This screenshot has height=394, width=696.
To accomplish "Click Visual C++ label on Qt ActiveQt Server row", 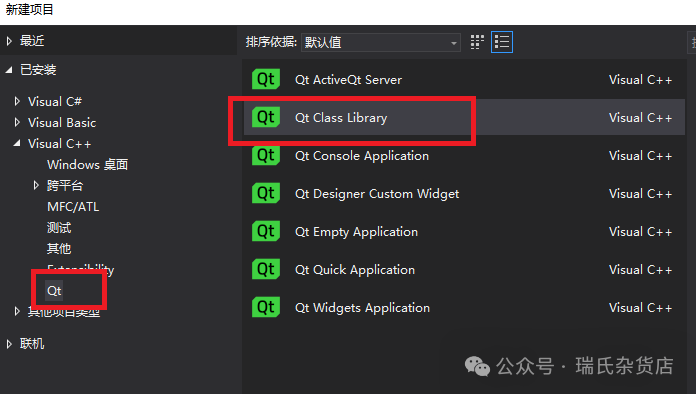I will pyautogui.click(x=640, y=80).
